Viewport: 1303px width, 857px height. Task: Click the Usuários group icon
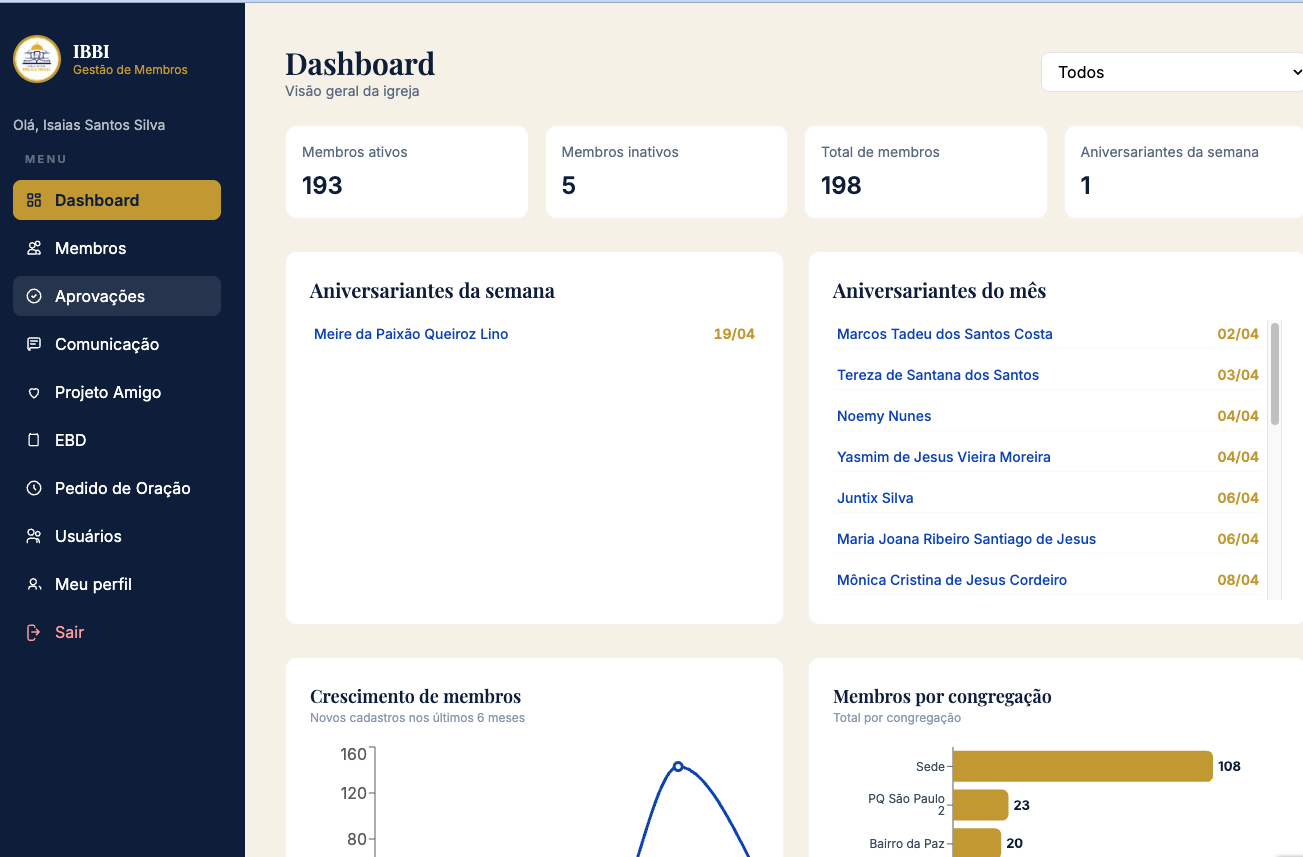[34, 536]
